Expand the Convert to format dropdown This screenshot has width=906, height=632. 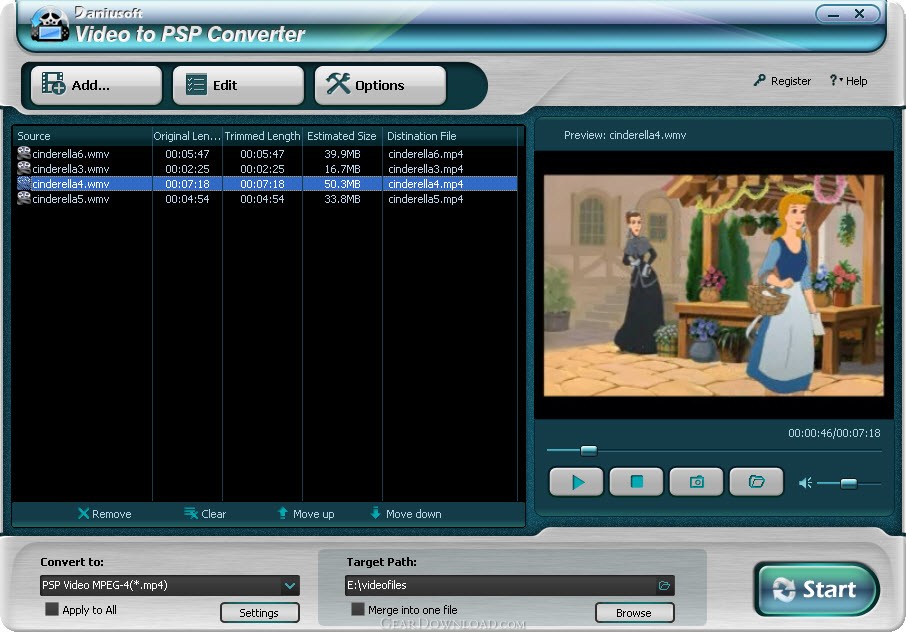(289, 586)
